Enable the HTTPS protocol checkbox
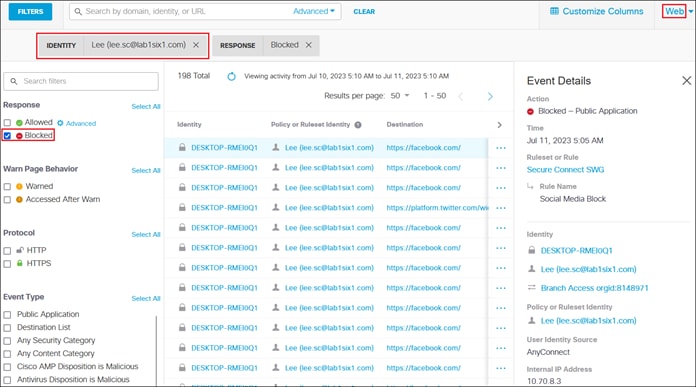 tap(7, 264)
